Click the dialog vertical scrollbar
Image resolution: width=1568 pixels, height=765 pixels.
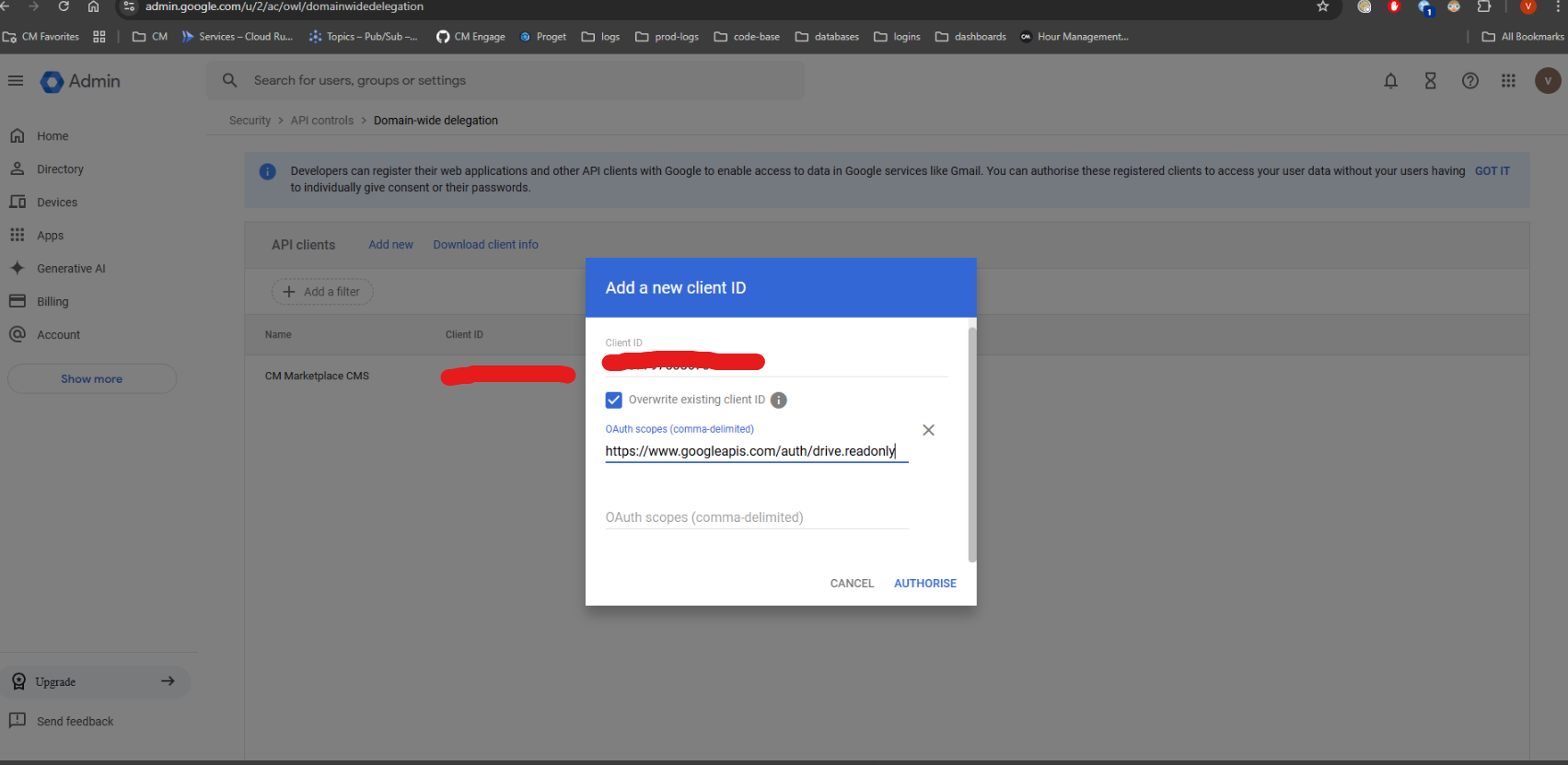pos(972,444)
